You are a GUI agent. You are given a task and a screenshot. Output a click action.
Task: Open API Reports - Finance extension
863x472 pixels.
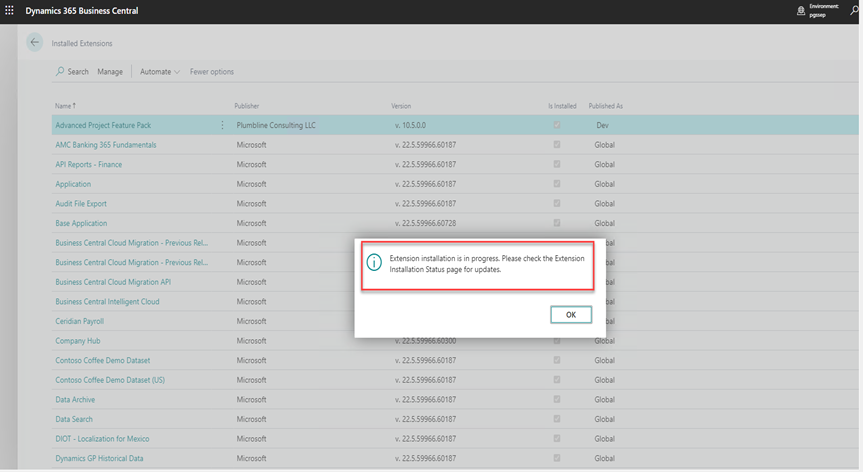(89, 164)
